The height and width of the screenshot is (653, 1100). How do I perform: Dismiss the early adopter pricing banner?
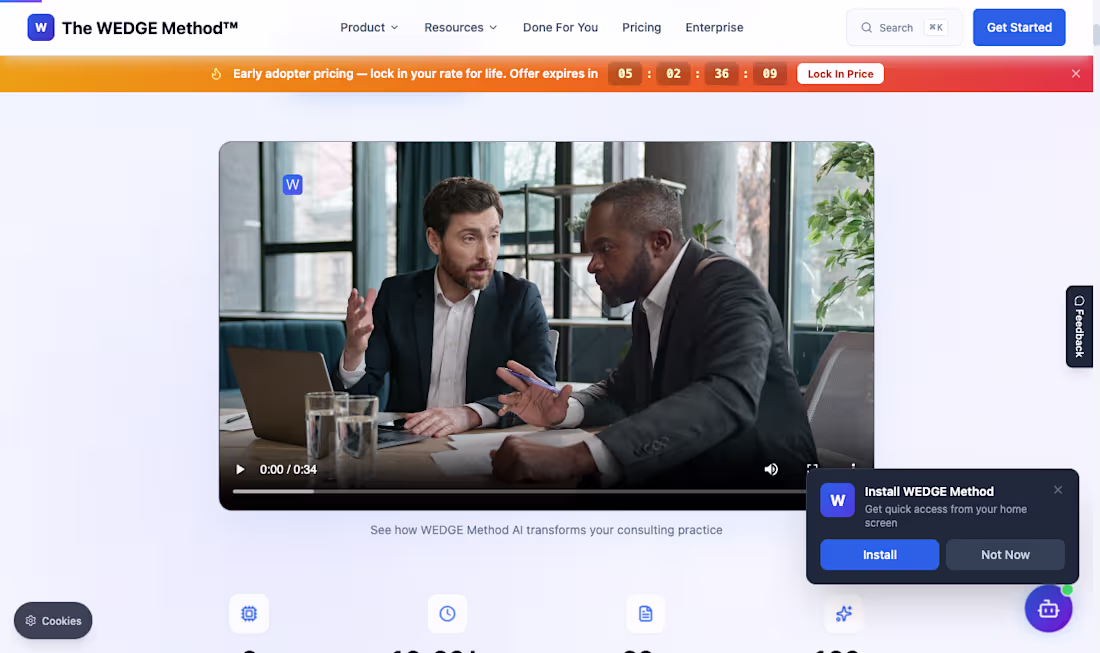[x=1075, y=74]
